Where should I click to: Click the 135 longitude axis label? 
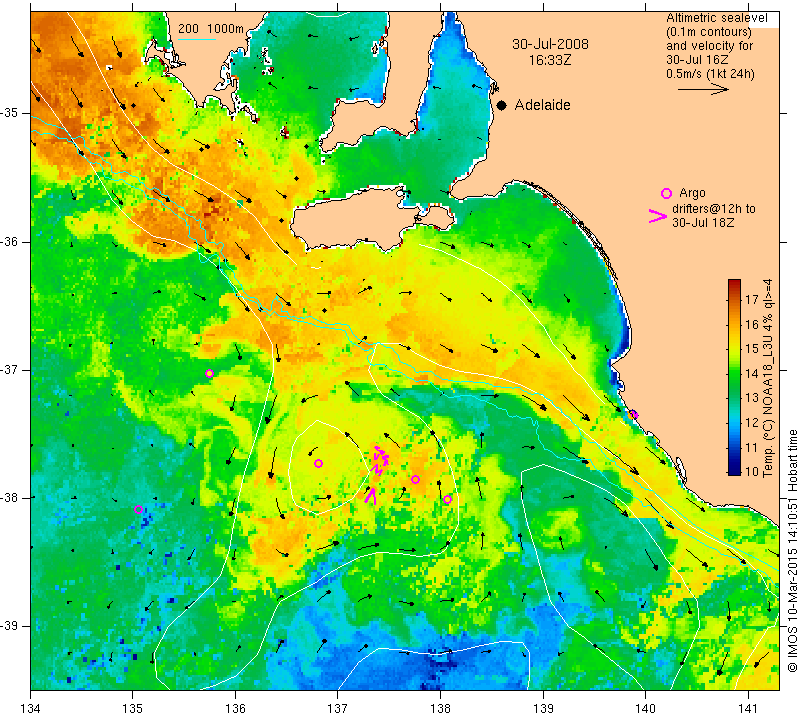(x=133, y=709)
